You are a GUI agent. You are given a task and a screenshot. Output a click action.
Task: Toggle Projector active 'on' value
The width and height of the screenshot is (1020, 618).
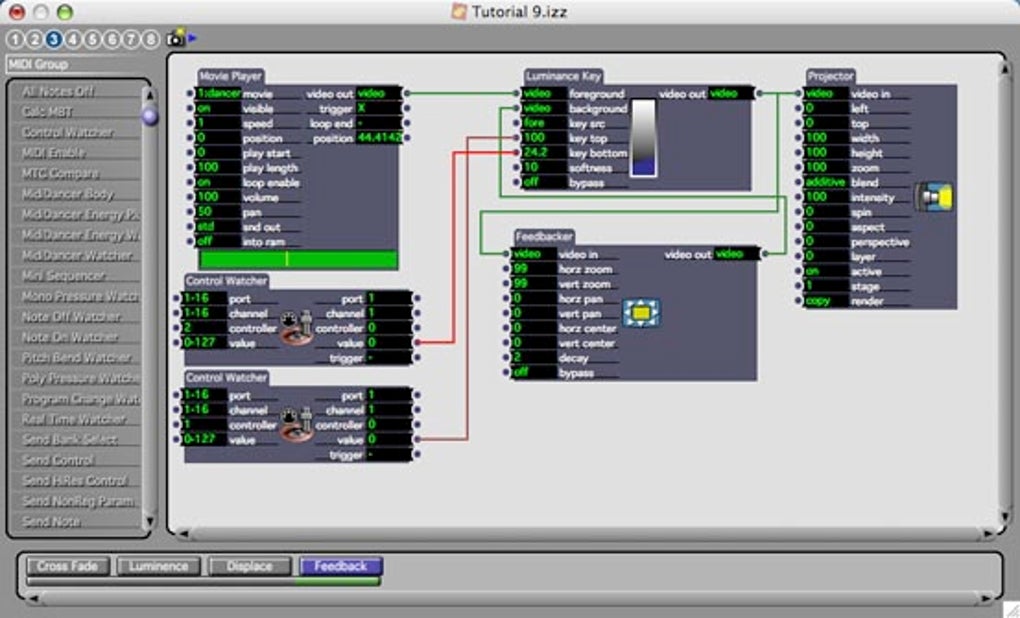coord(827,271)
